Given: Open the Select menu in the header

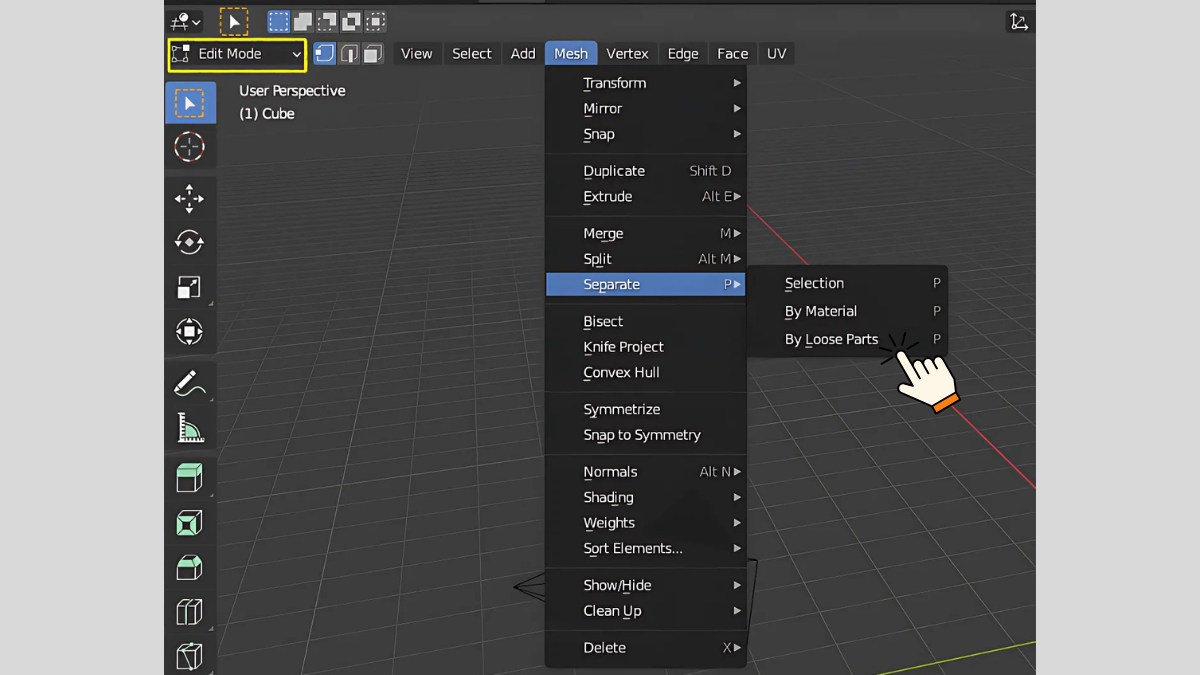Looking at the screenshot, I should 472,54.
